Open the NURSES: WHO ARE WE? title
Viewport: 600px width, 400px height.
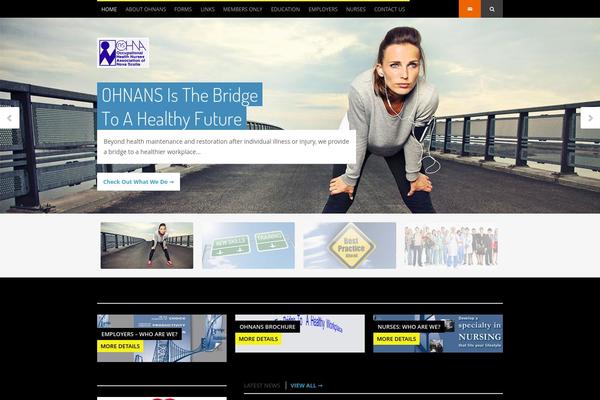point(409,327)
